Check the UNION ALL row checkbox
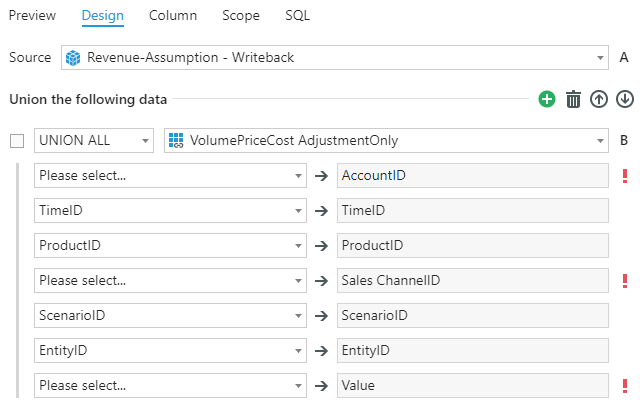 click(x=16, y=141)
